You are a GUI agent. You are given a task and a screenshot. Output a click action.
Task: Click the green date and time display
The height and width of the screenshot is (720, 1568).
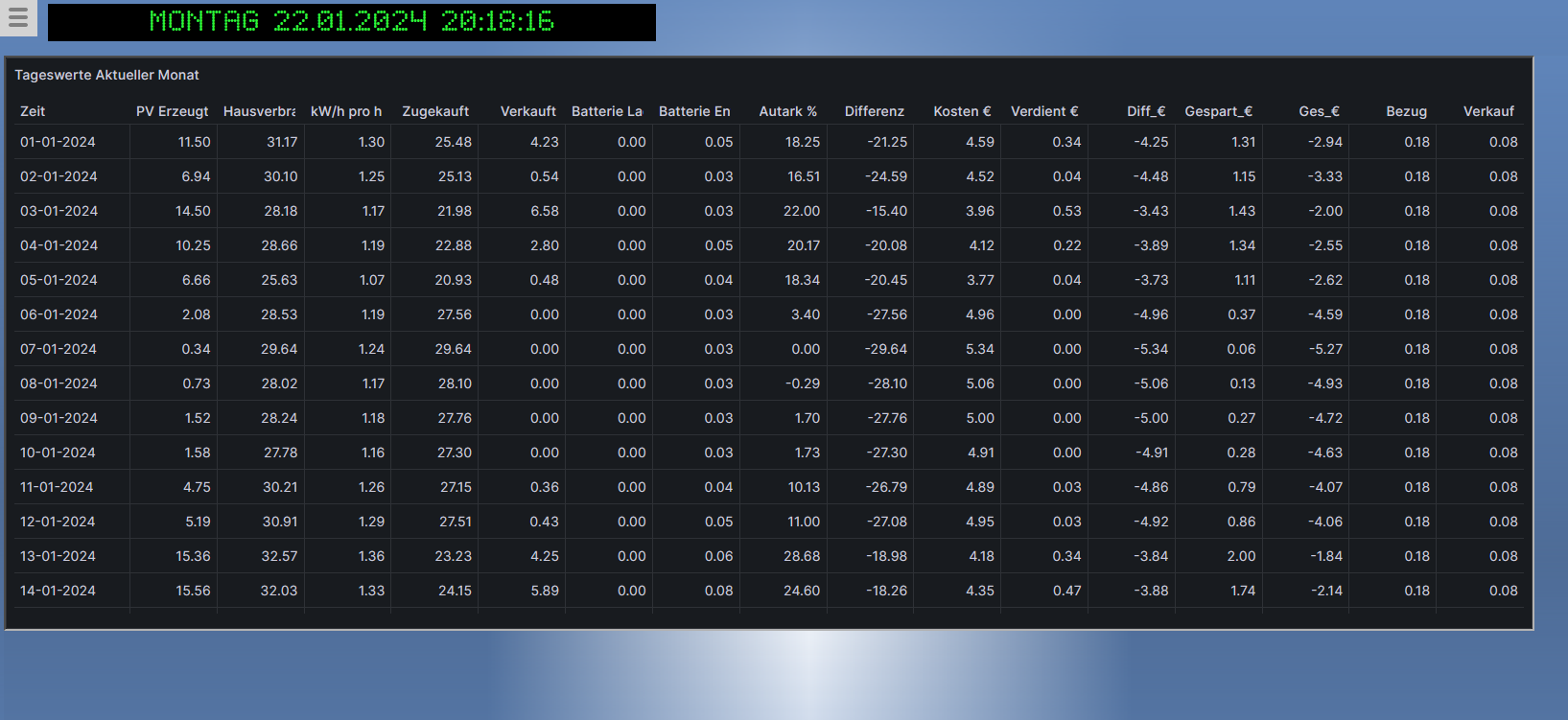(351, 22)
